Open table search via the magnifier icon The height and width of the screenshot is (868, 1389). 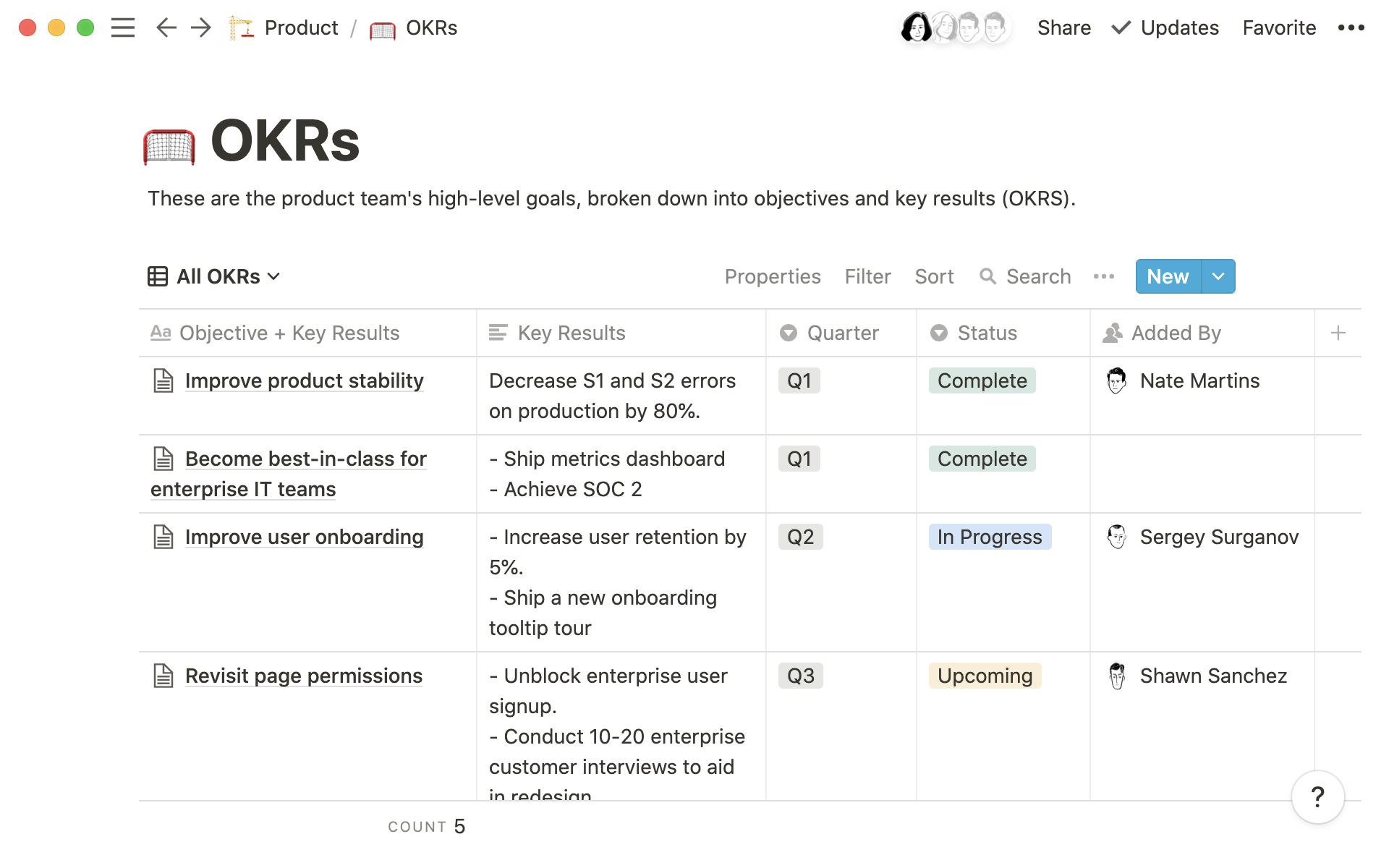pos(988,276)
